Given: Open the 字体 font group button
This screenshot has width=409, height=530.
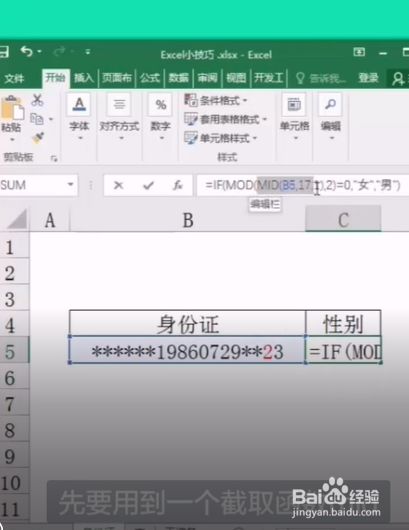Looking at the screenshot, I should pos(79,117).
